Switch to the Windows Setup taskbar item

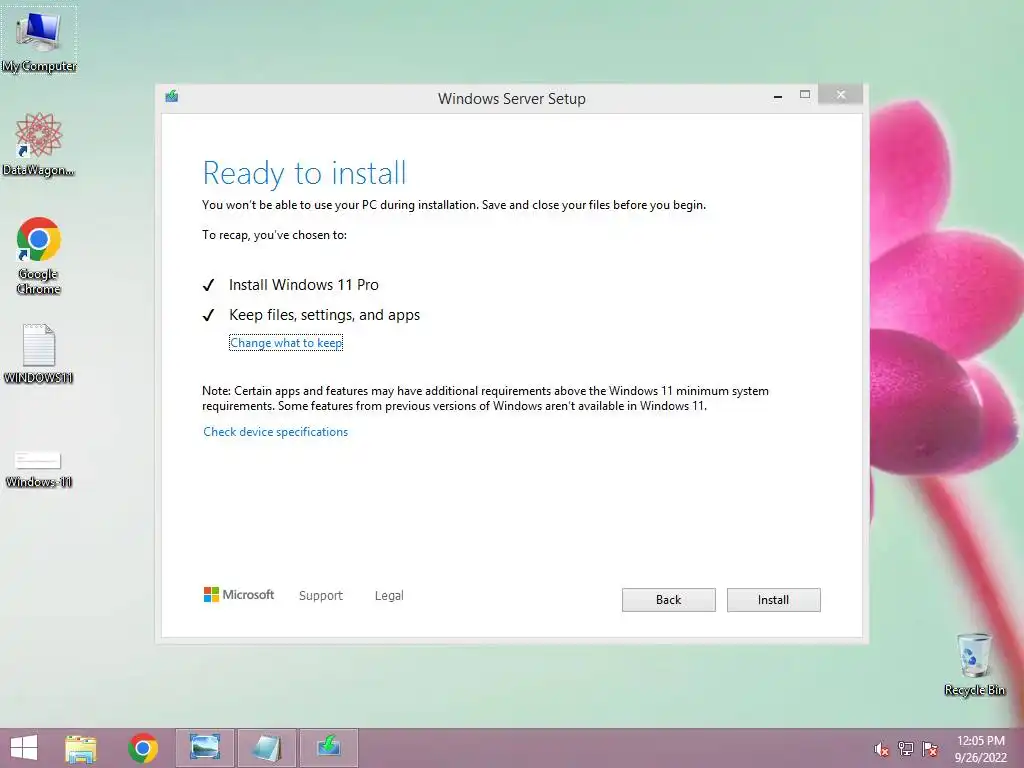point(328,748)
